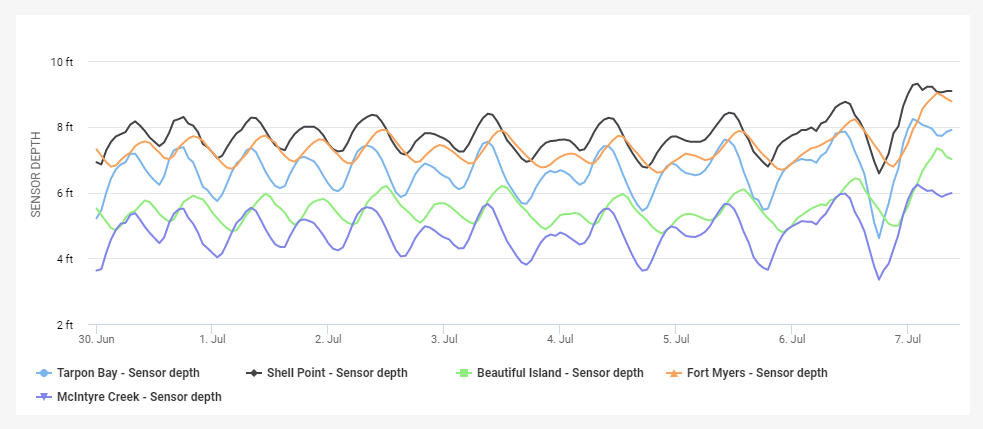Click the 10 ft y-axis label
This screenshot has width=983, height=429.
click(61, 62)
